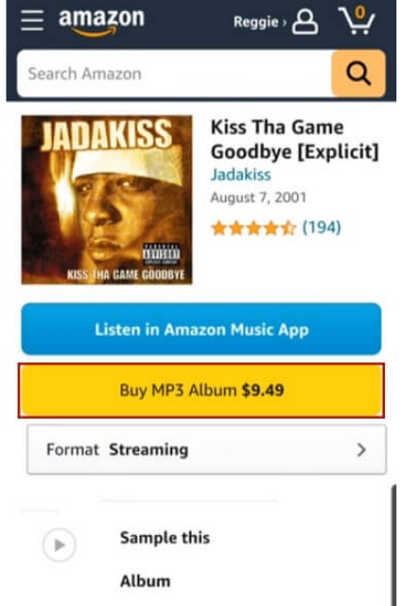Go to the Amazon home logo
The width and height of the screenshot is (400, 606).
101,22
